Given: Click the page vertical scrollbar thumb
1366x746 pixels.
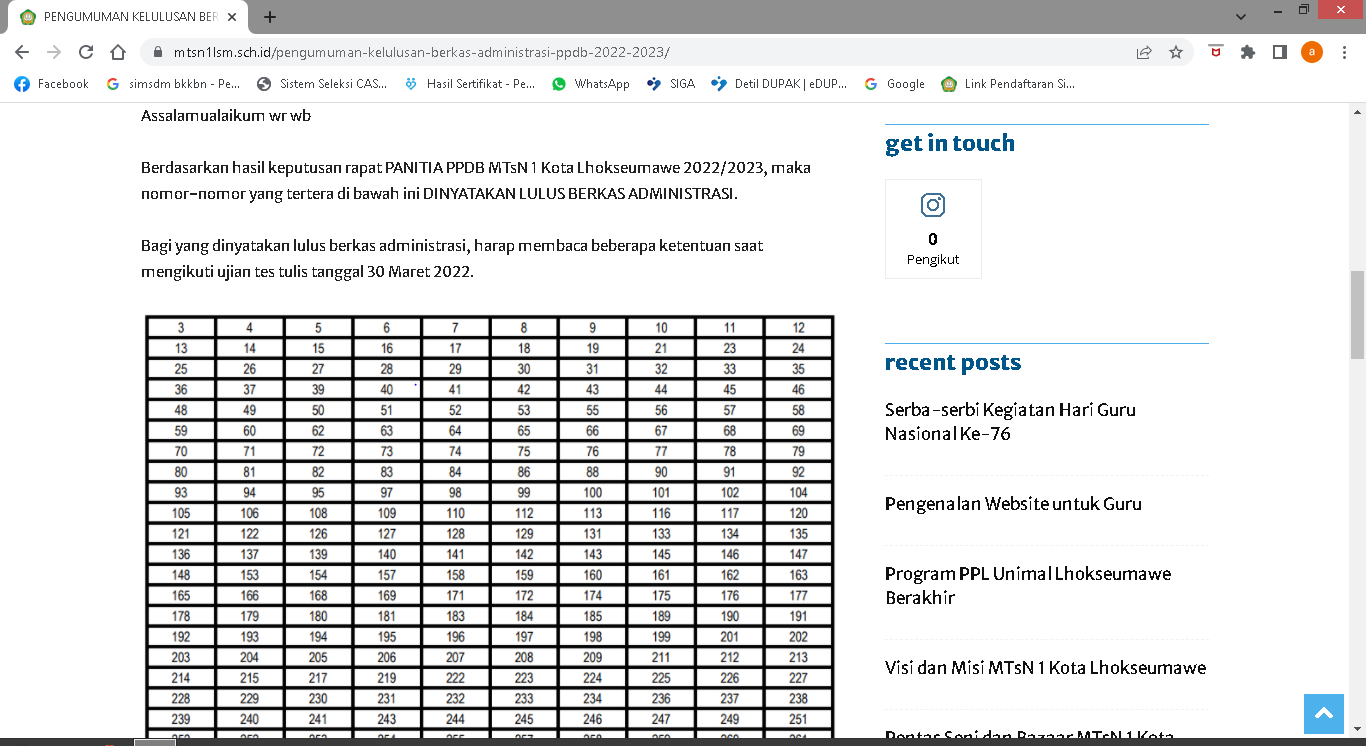Looking at the screenshot, I should click(1357, 314).
